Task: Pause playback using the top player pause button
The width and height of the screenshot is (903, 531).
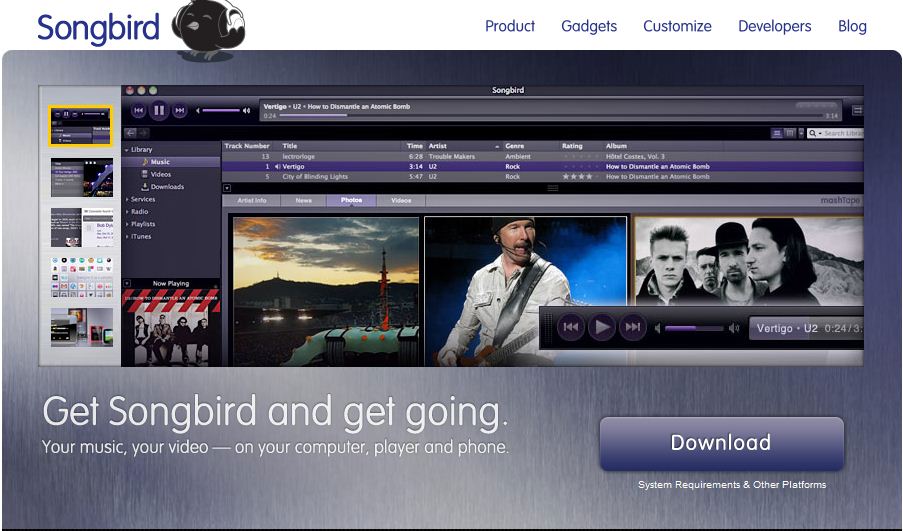Action: pos(159,110)
